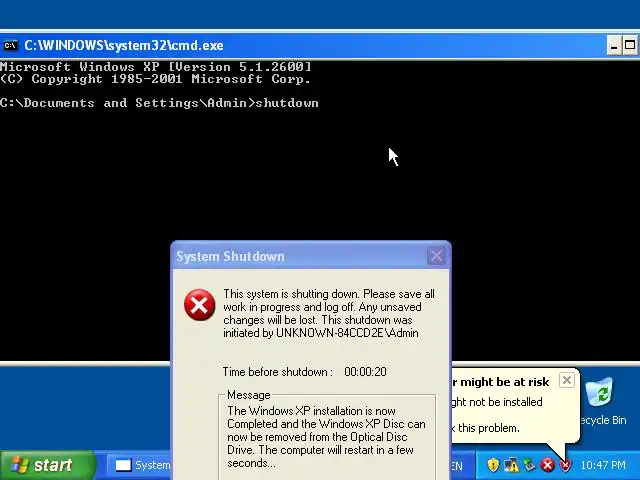Click the yellow Windows Update shield tray icon
The height and width of the screenshot is (480, 640).
[x=493, y=464]
